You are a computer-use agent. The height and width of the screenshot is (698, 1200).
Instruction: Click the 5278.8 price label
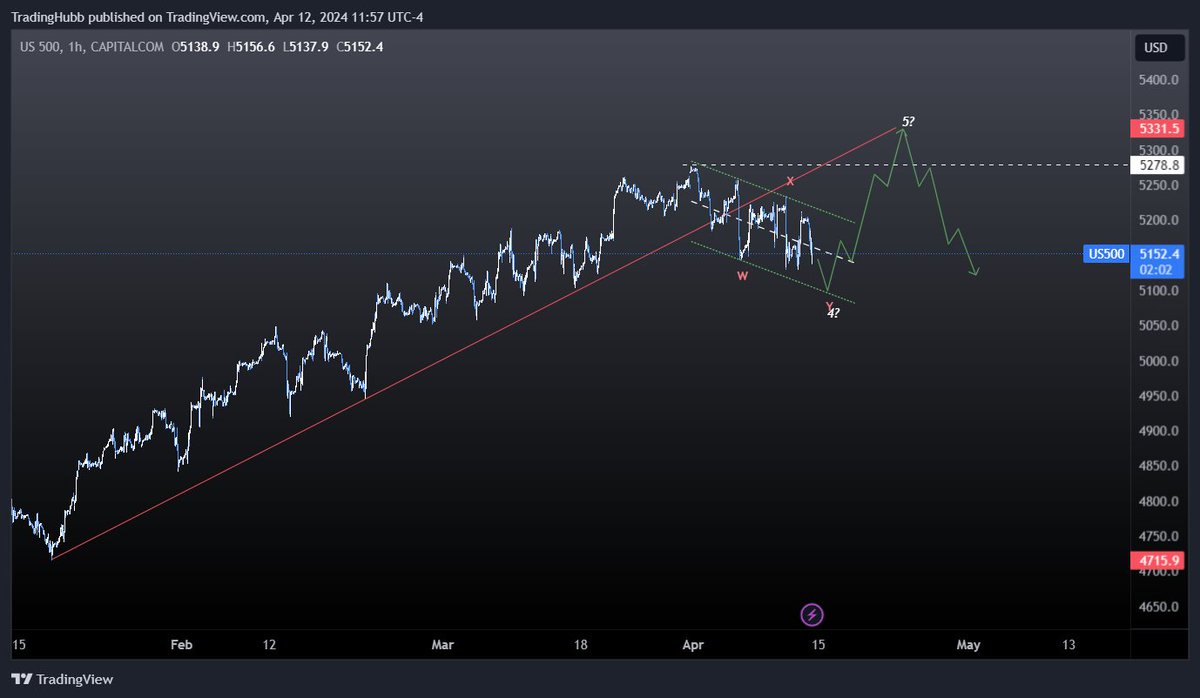click(1156, 164)
